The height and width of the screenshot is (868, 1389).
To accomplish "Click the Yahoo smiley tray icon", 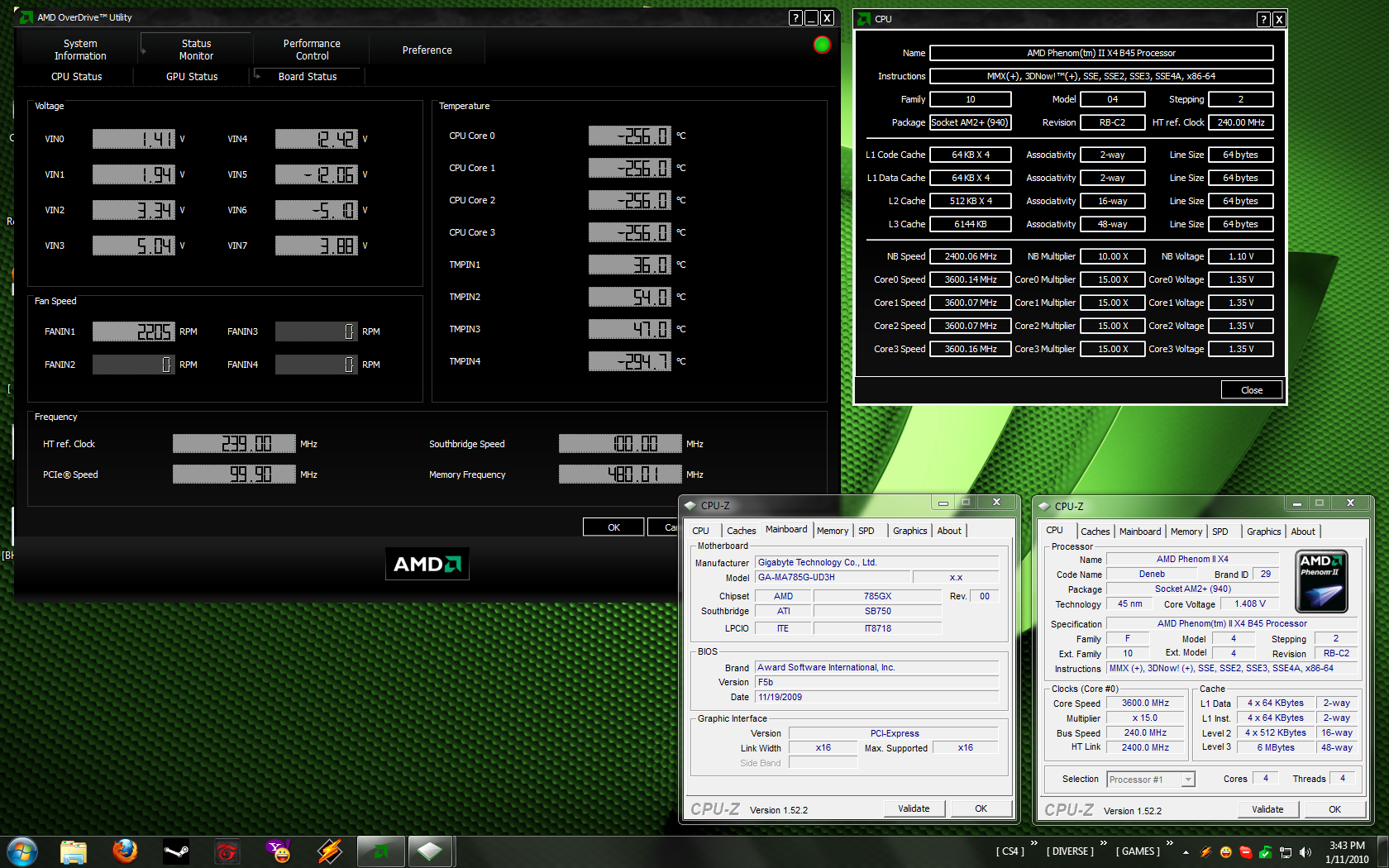I will [x=1226, y=851].
